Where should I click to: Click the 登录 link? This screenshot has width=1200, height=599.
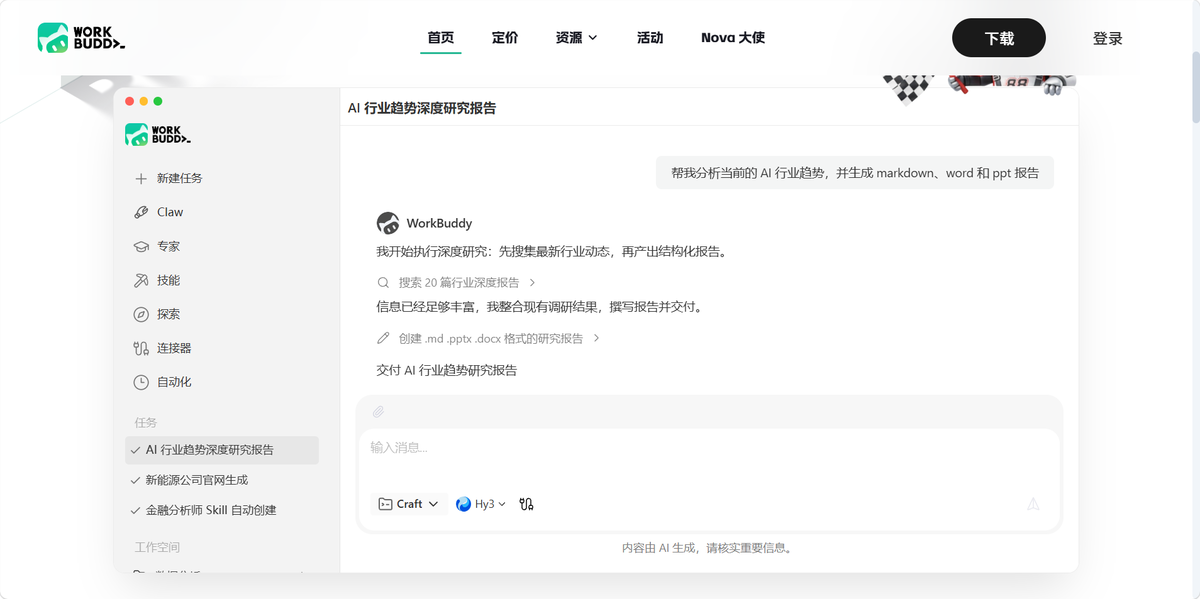click(1108, 38)
